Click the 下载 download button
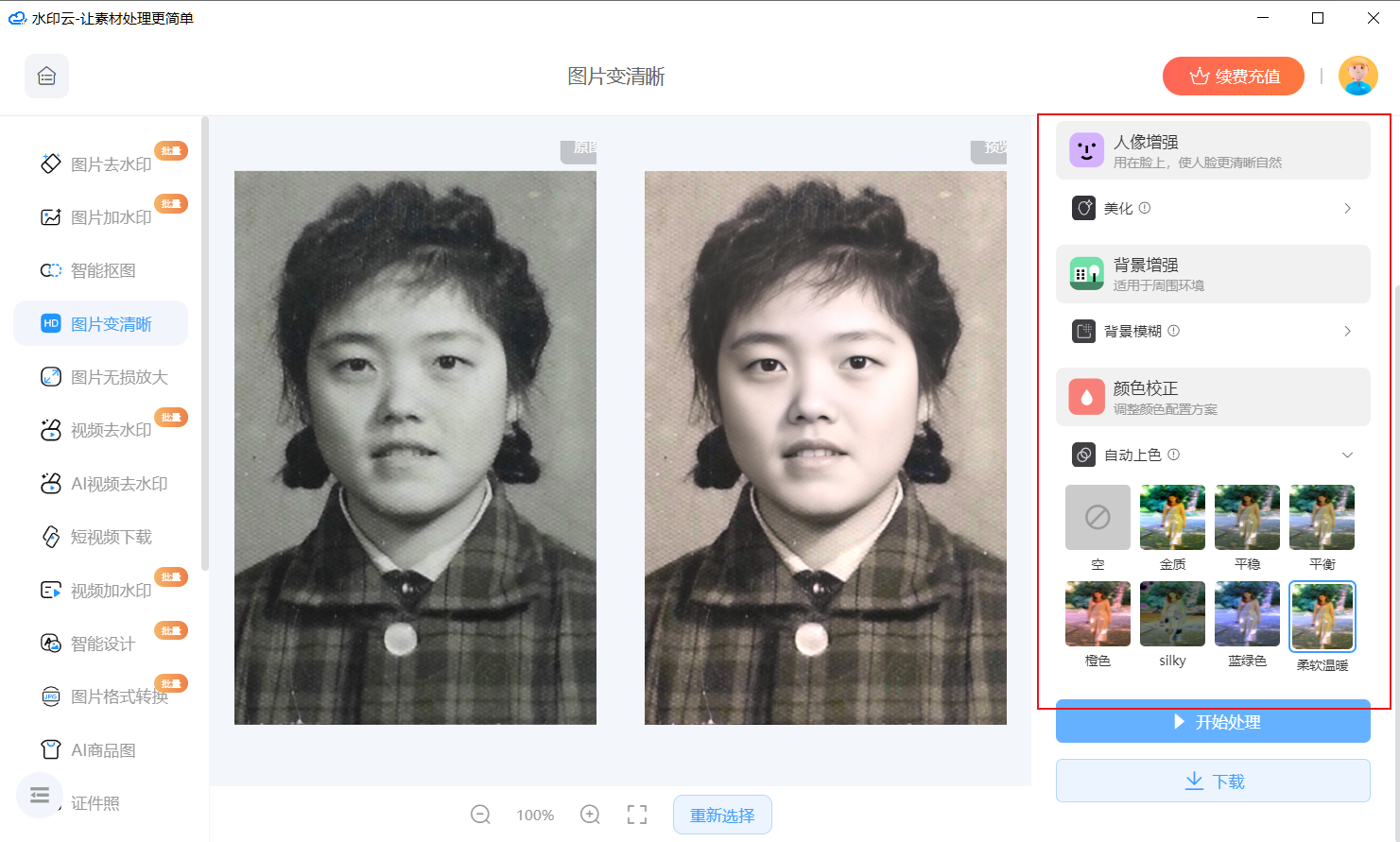This screenshot has width=1400, height=842. 1213,781
